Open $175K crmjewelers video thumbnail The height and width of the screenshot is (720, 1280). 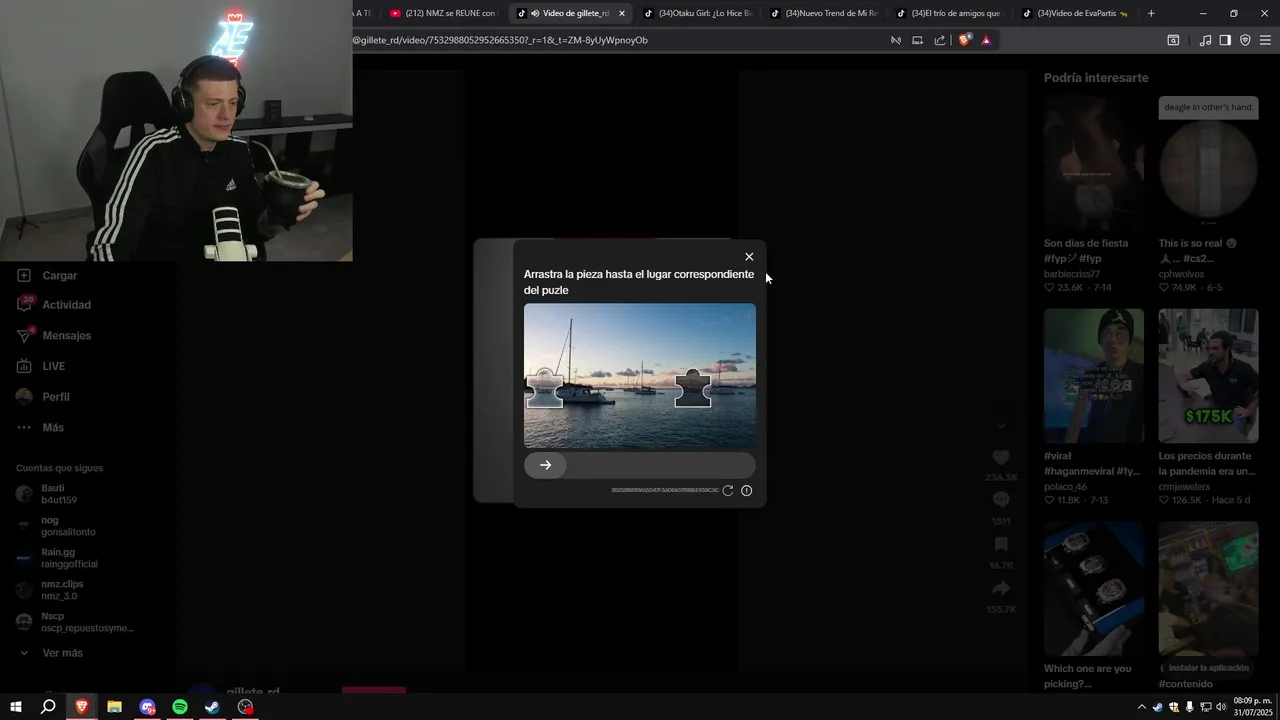tap(1208, 376)
